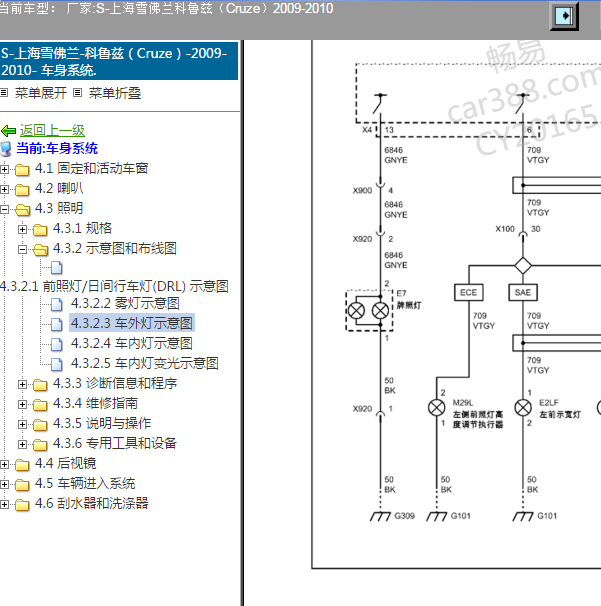Click open folder icon for 4.3 照明
Viewport: 601px width, 606px height.
point(22,209)
